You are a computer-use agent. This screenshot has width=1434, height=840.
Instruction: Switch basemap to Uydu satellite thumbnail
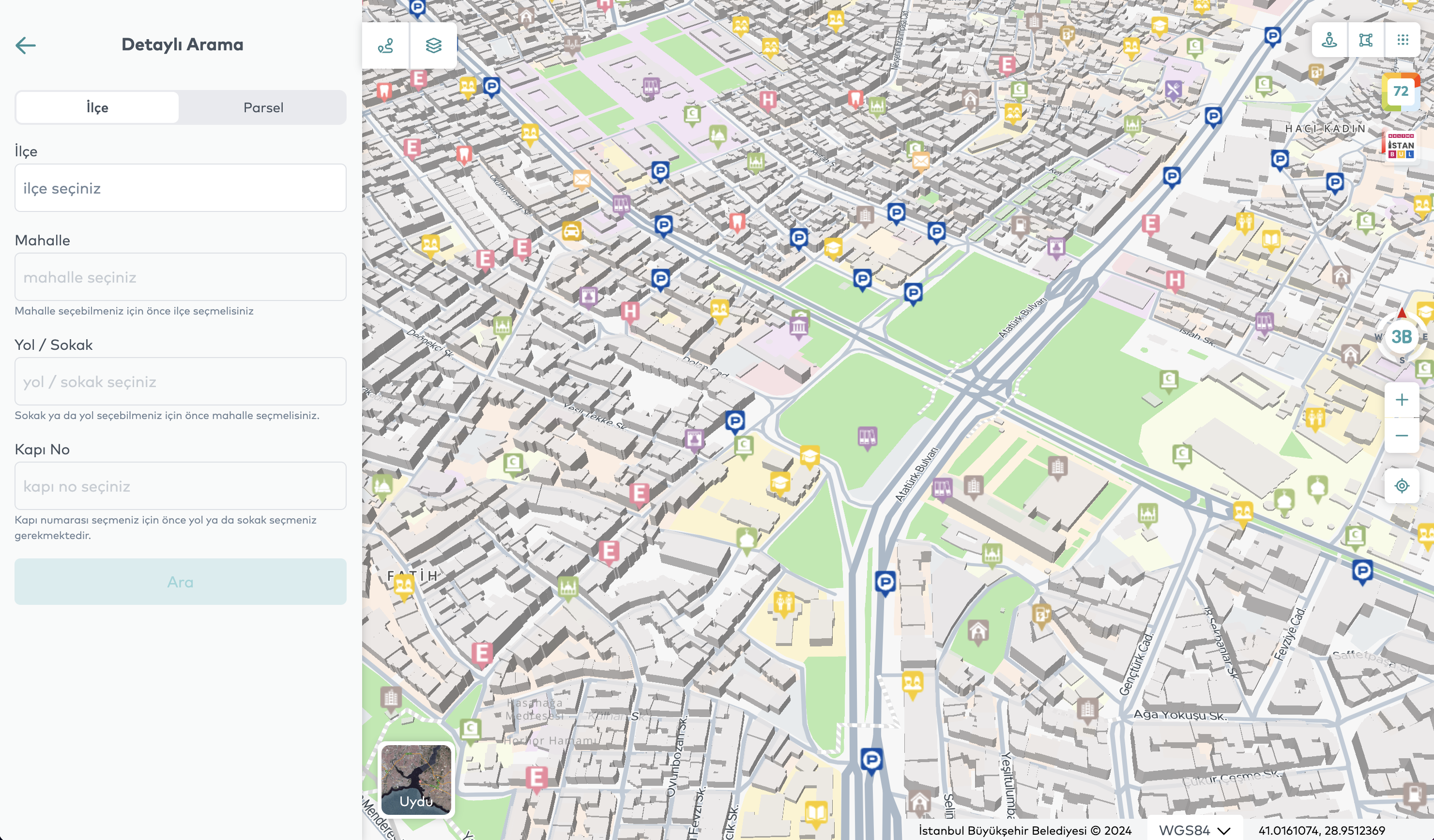tap(416, 779)
